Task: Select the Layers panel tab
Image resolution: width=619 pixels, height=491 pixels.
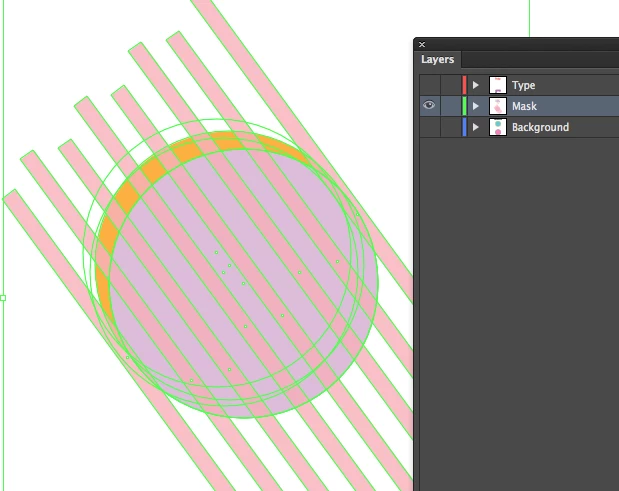Action: tap(437, 59)
